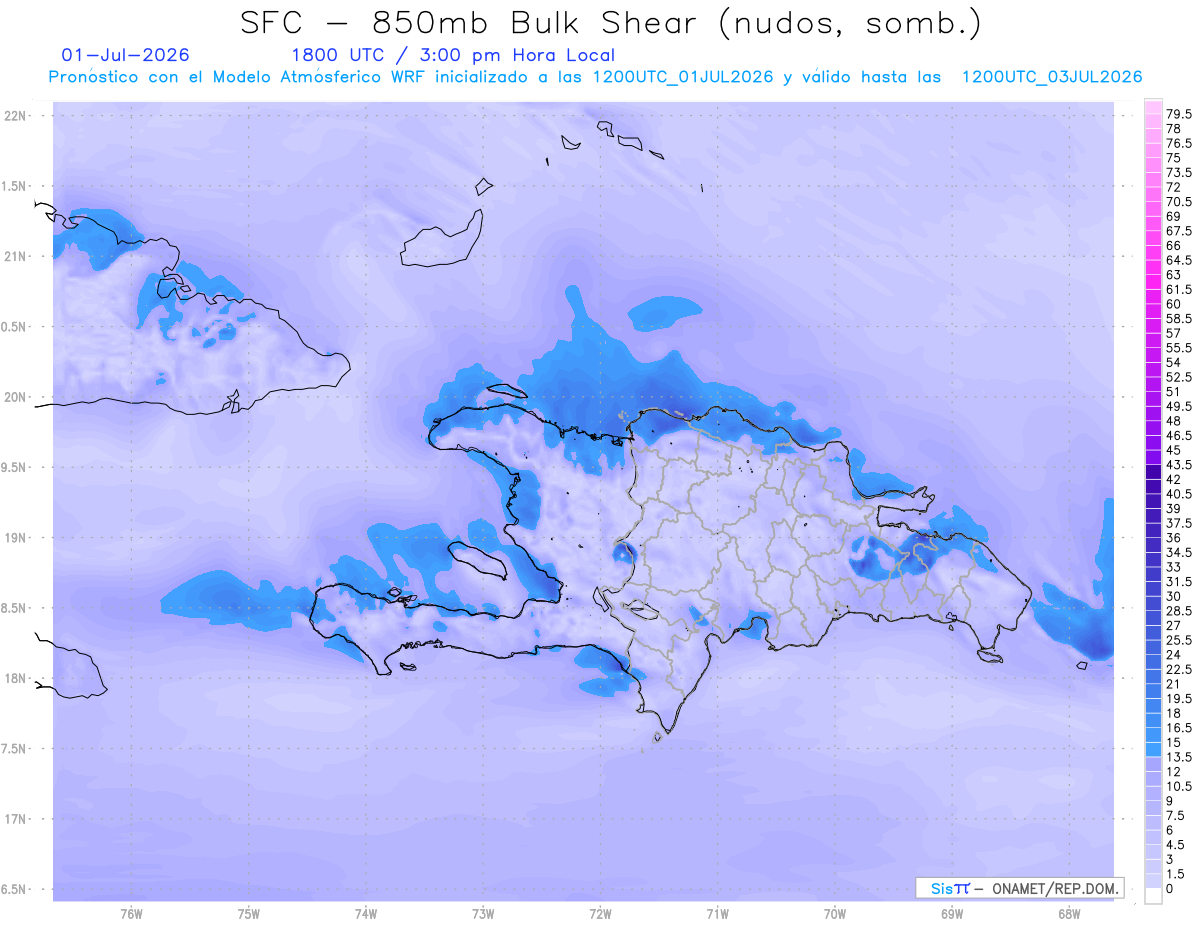Viewport: 1200px width, 927px height.
Task: Click the "72W" longitude axis label
Action: coord(600,914)
